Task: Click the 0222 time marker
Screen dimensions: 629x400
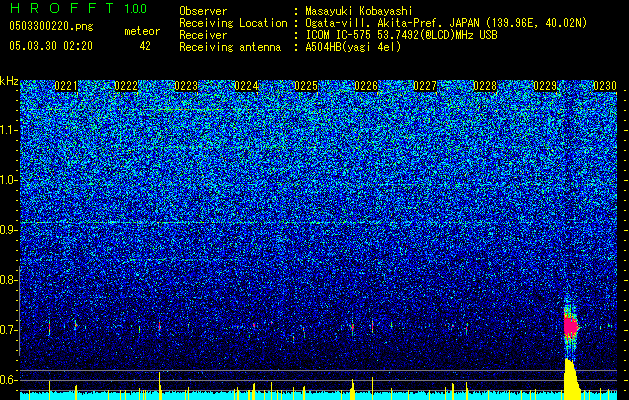Action: point(126,86)
